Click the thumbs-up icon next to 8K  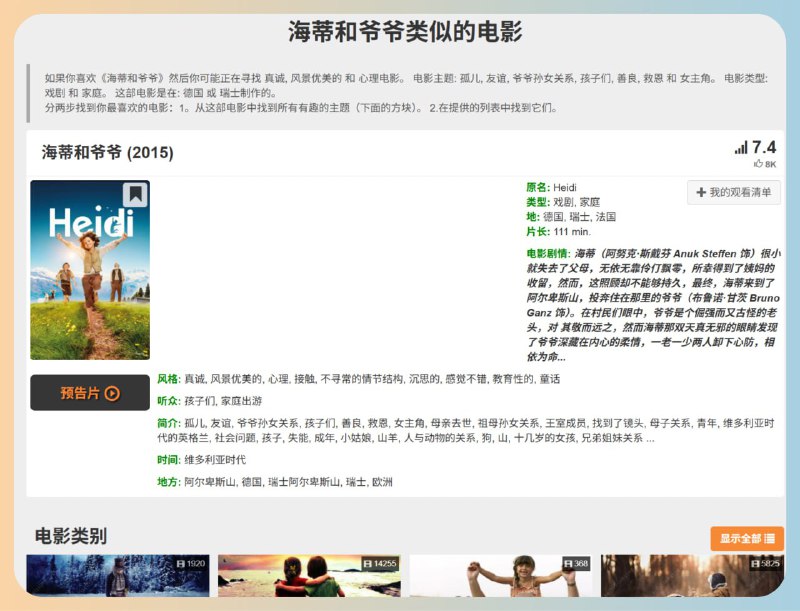tap(758, 164)
